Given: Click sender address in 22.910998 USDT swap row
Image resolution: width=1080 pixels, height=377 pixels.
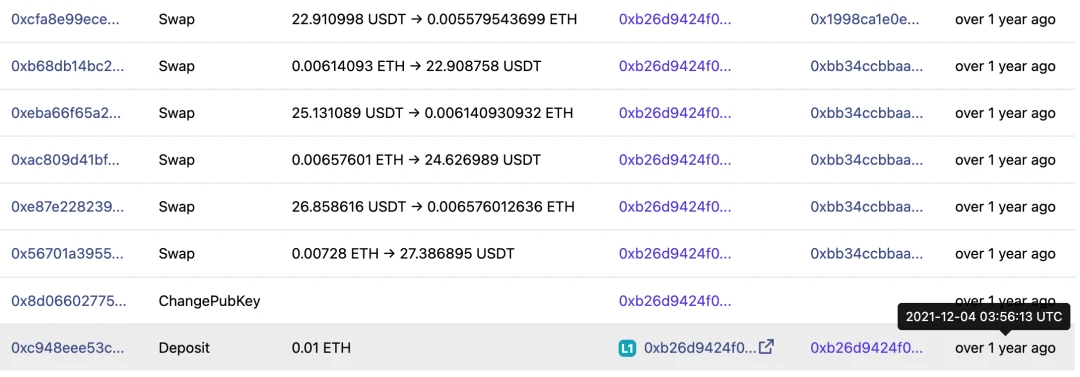Looking at the screenshot, I should click(x=675, y=19).
